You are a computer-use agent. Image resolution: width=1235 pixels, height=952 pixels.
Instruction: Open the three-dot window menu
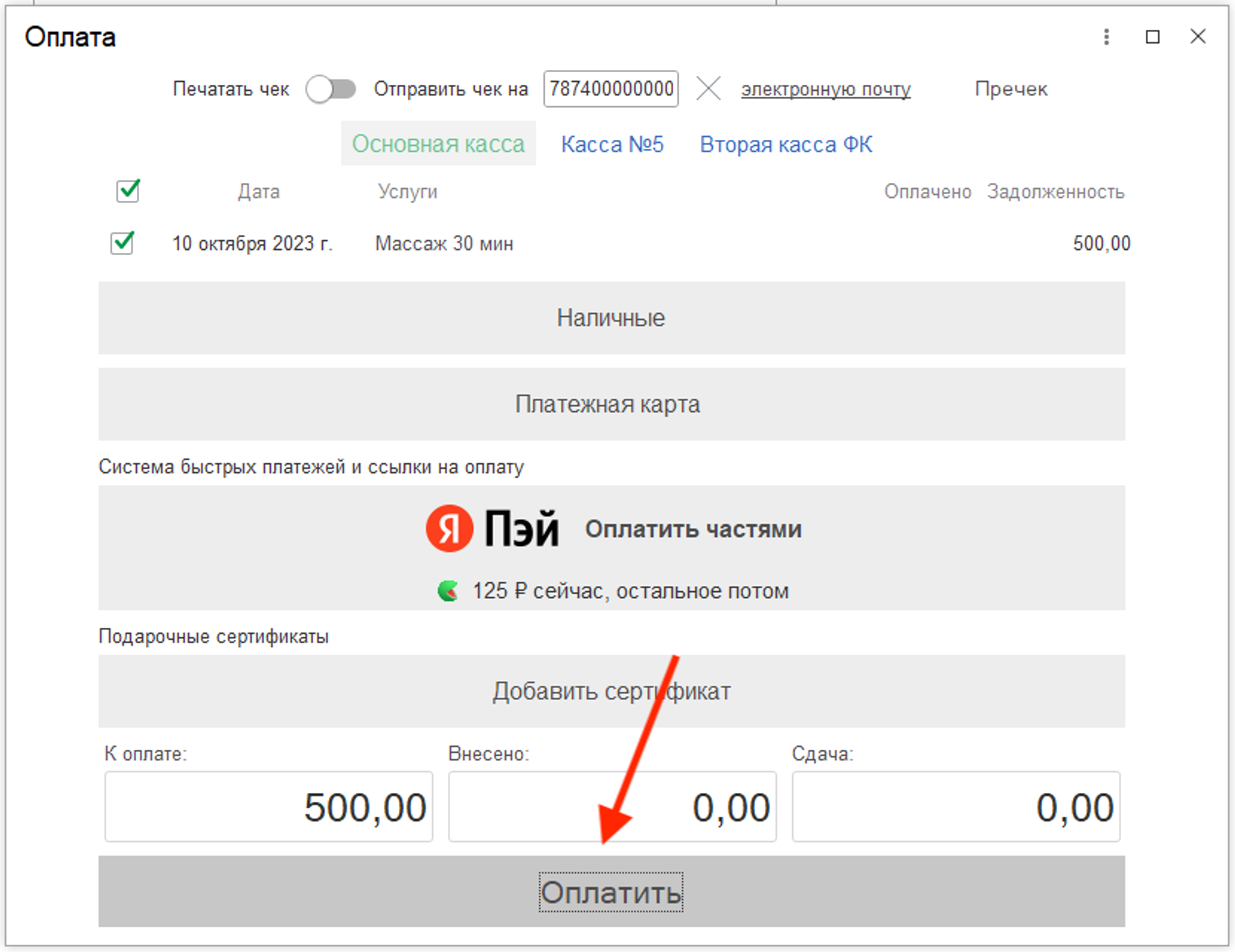pyautogui.click(x=1106, y=36)
